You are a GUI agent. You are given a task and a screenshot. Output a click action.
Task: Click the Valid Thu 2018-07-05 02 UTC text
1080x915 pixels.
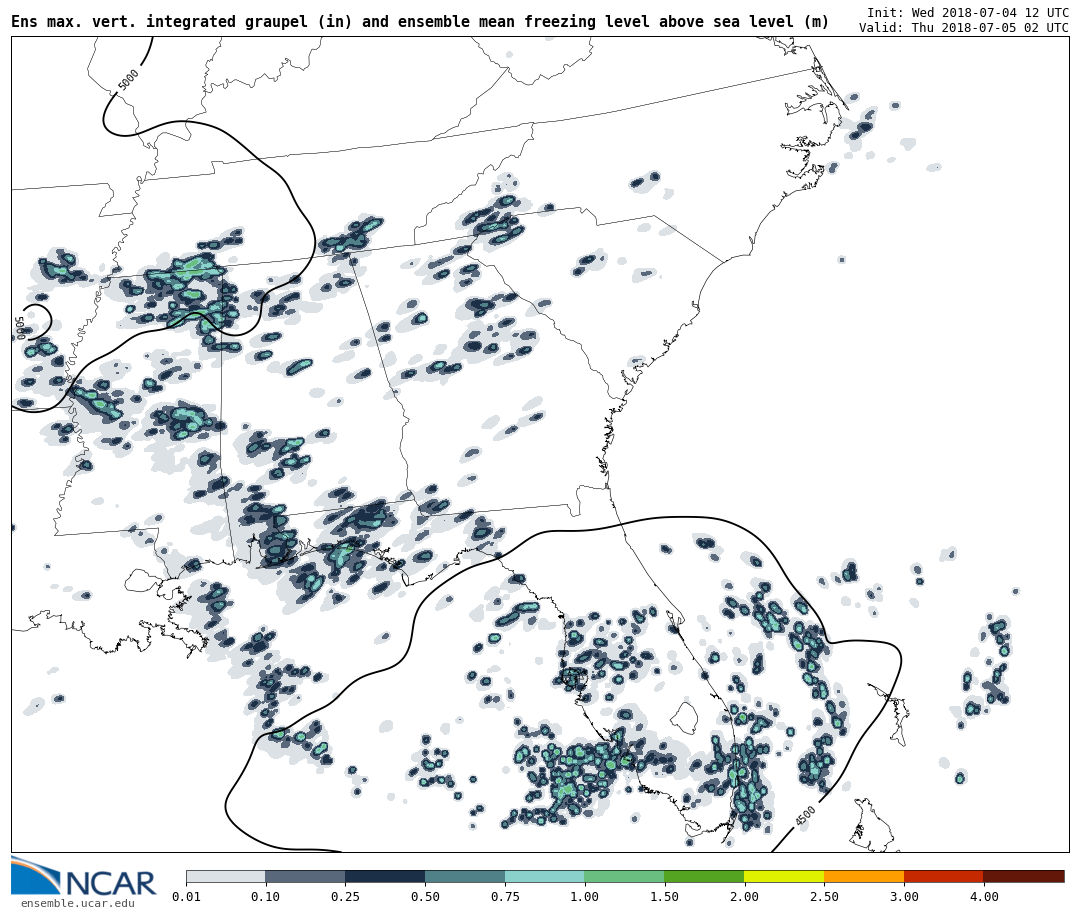click(x=963, y=28)
